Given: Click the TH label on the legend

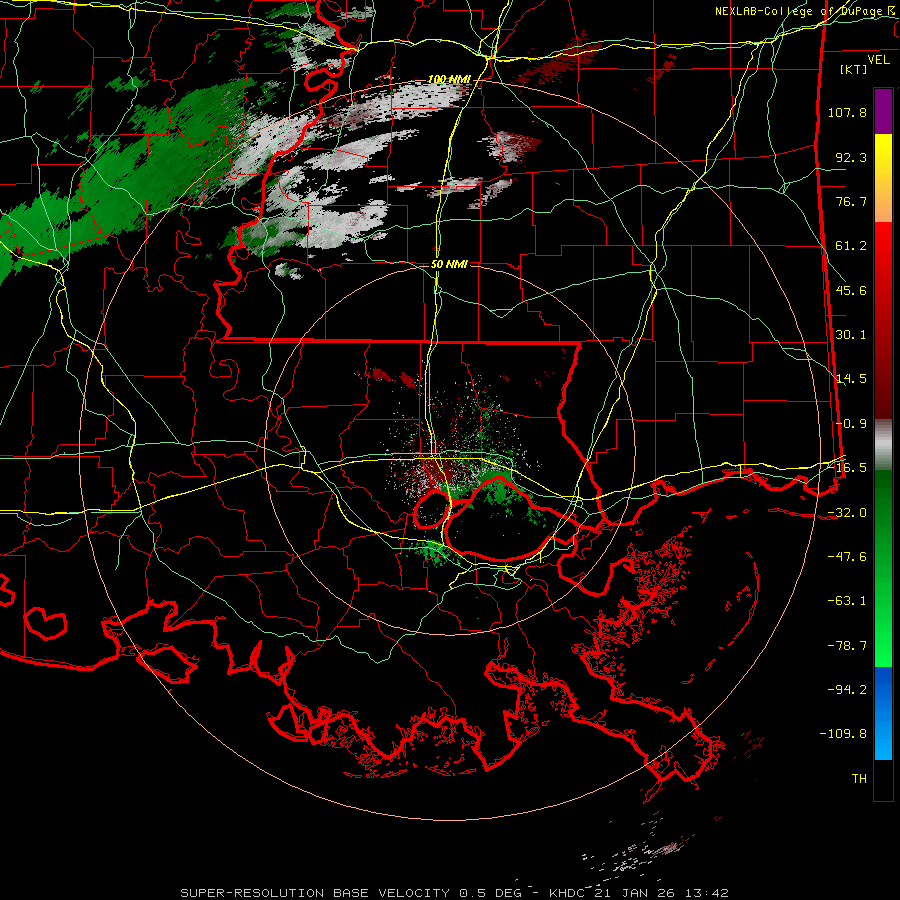Looking at the screenshot, I should tap(859, 779).
